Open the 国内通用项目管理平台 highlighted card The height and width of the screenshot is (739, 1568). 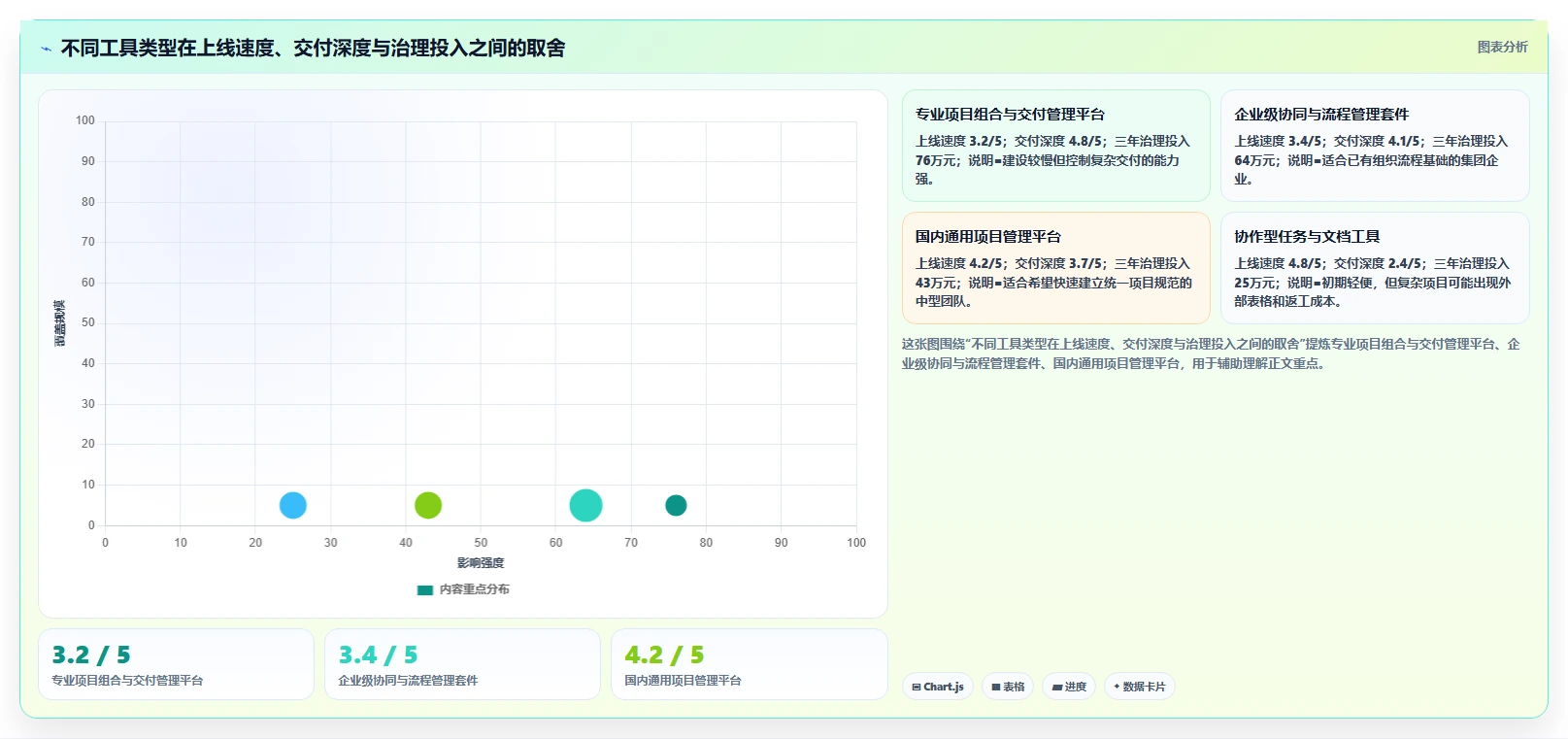(x=1055, y=268)
